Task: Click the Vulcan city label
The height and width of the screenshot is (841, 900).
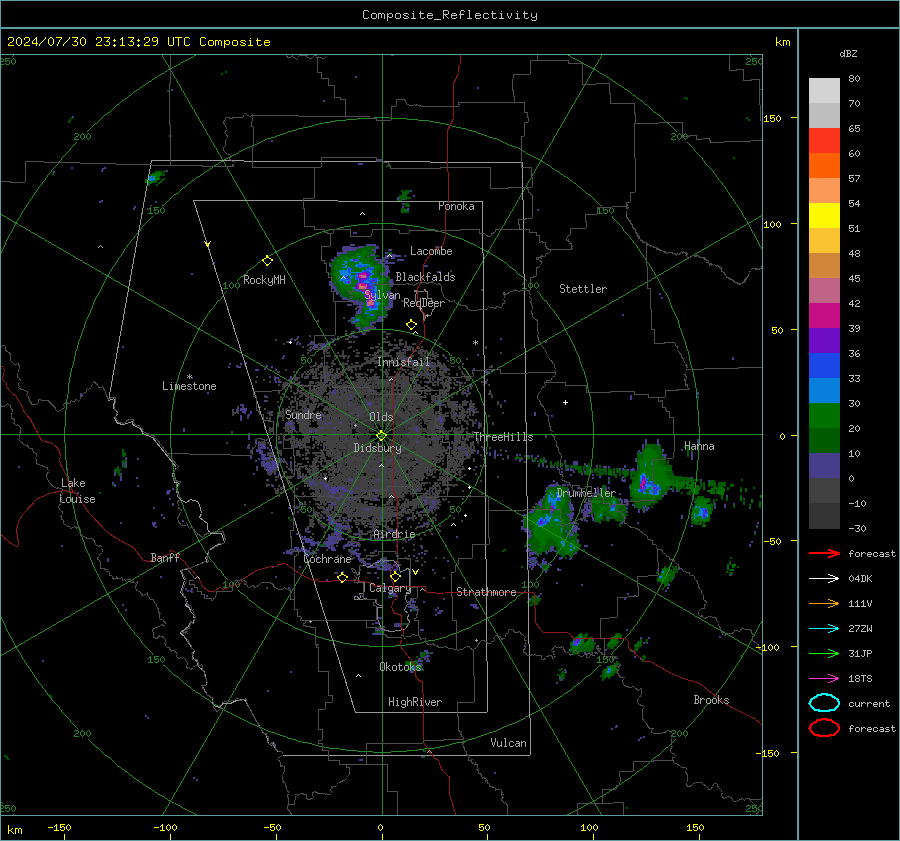Action: coord(508,743)
